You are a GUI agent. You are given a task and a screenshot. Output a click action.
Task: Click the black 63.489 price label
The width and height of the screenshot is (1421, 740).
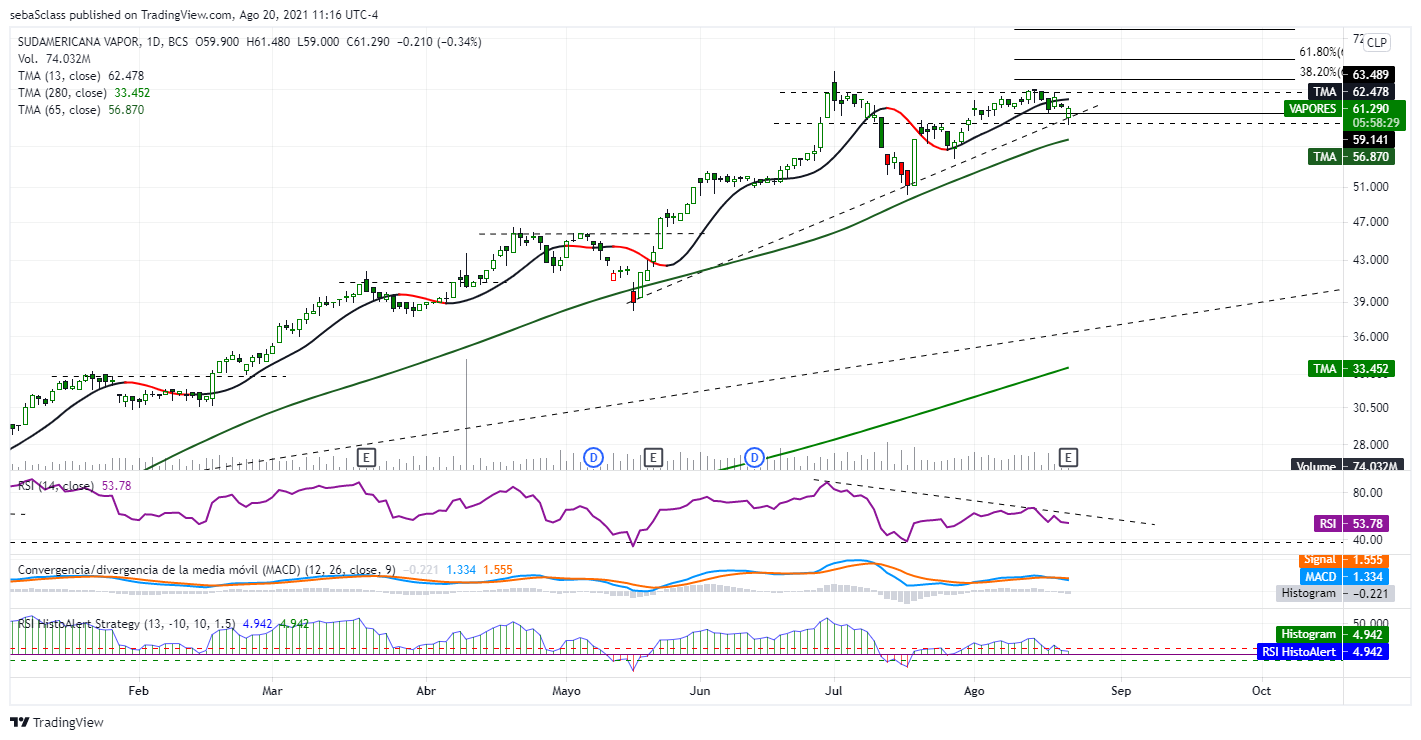[x=1369, y=75]
